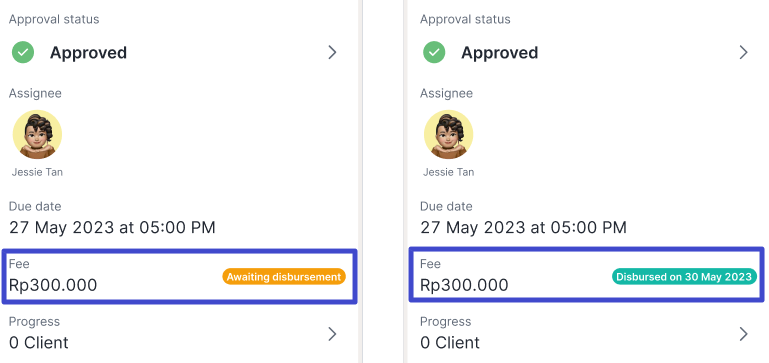Screen dimensions: 769x363
Task: Expand Approved status chevron in left panel
Action: [333, 52]
